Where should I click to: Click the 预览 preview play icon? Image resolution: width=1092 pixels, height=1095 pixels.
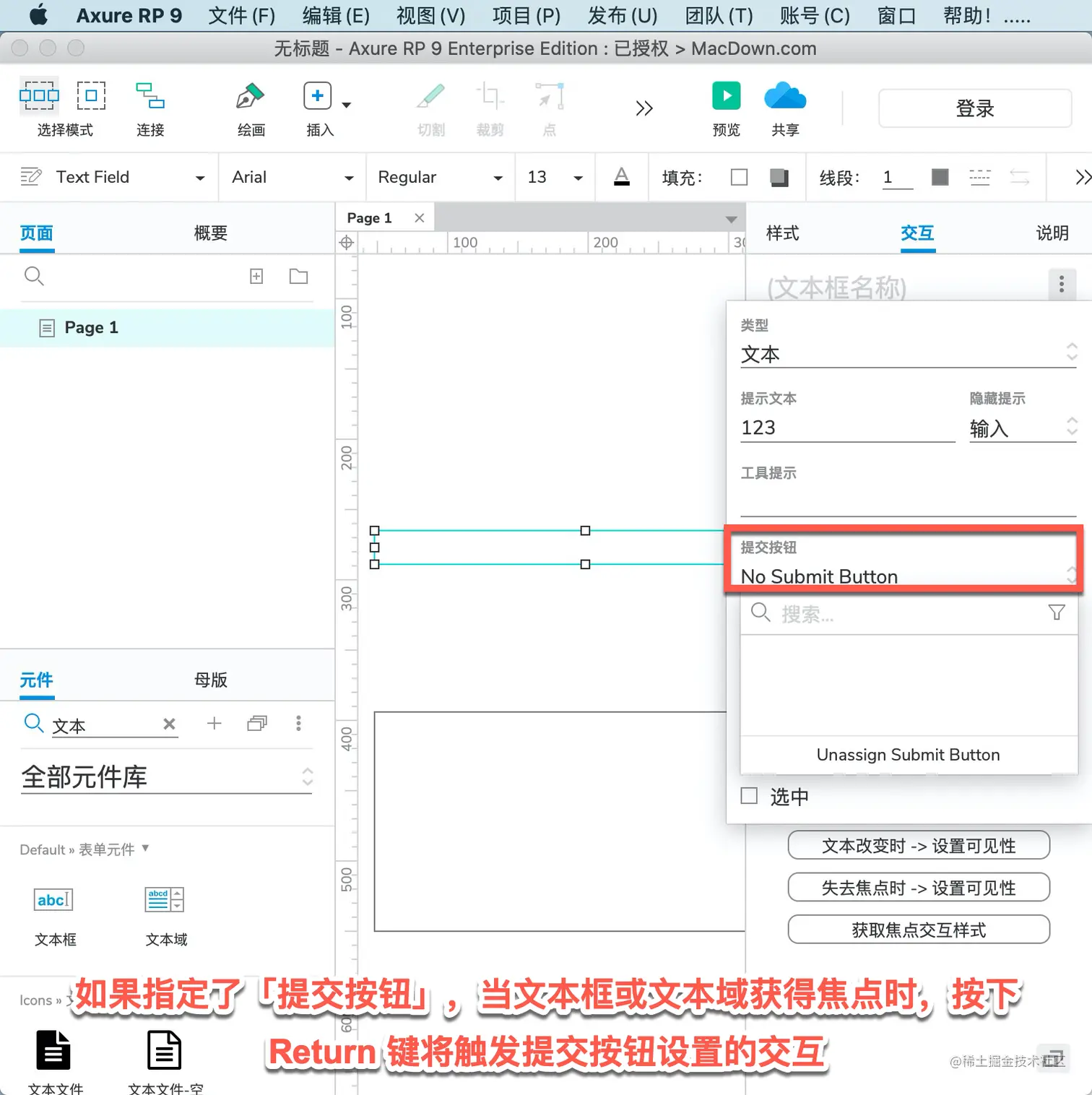click(x=727, y=95)
